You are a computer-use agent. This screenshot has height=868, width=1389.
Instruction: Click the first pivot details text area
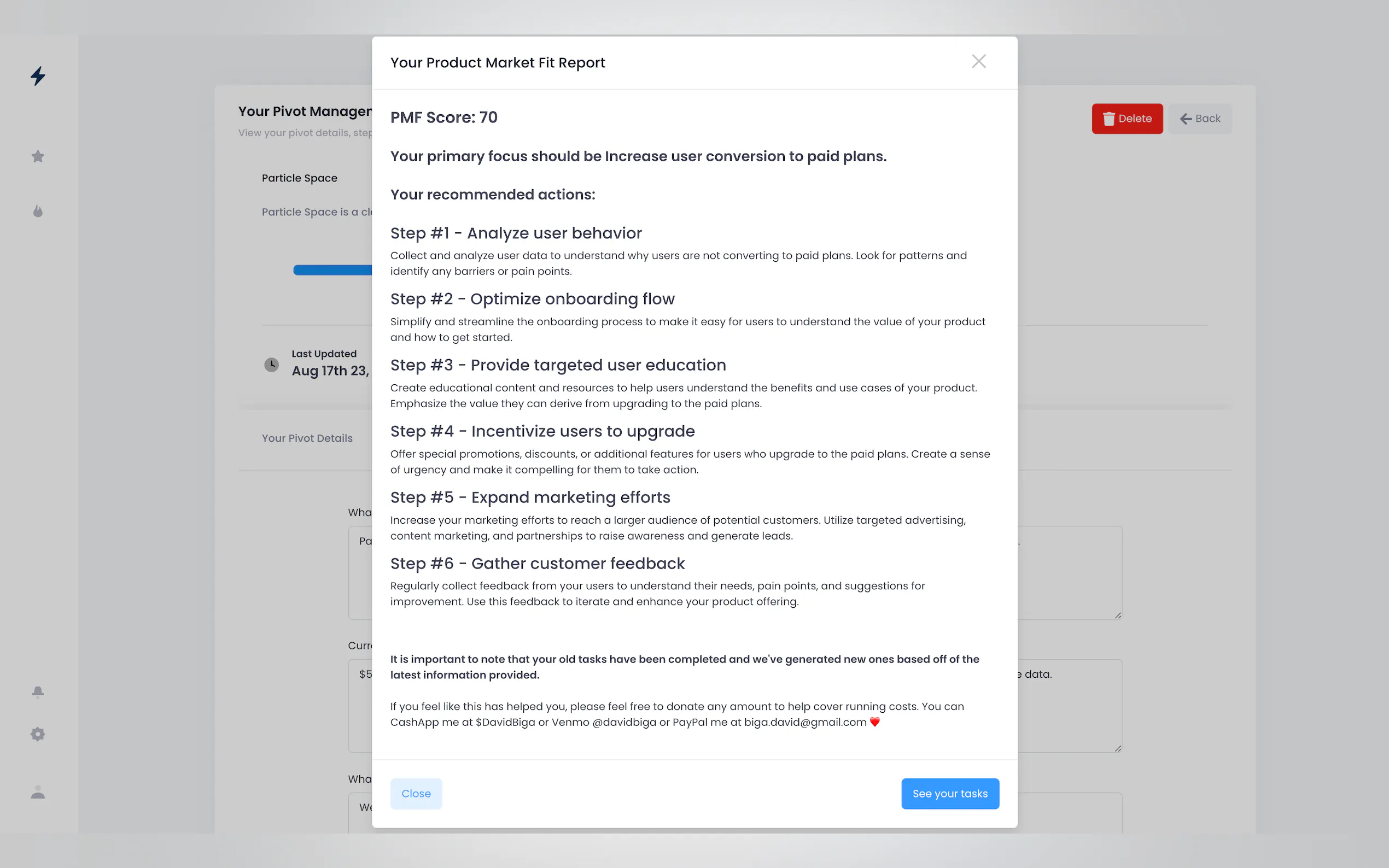[x=1069, y=574]
